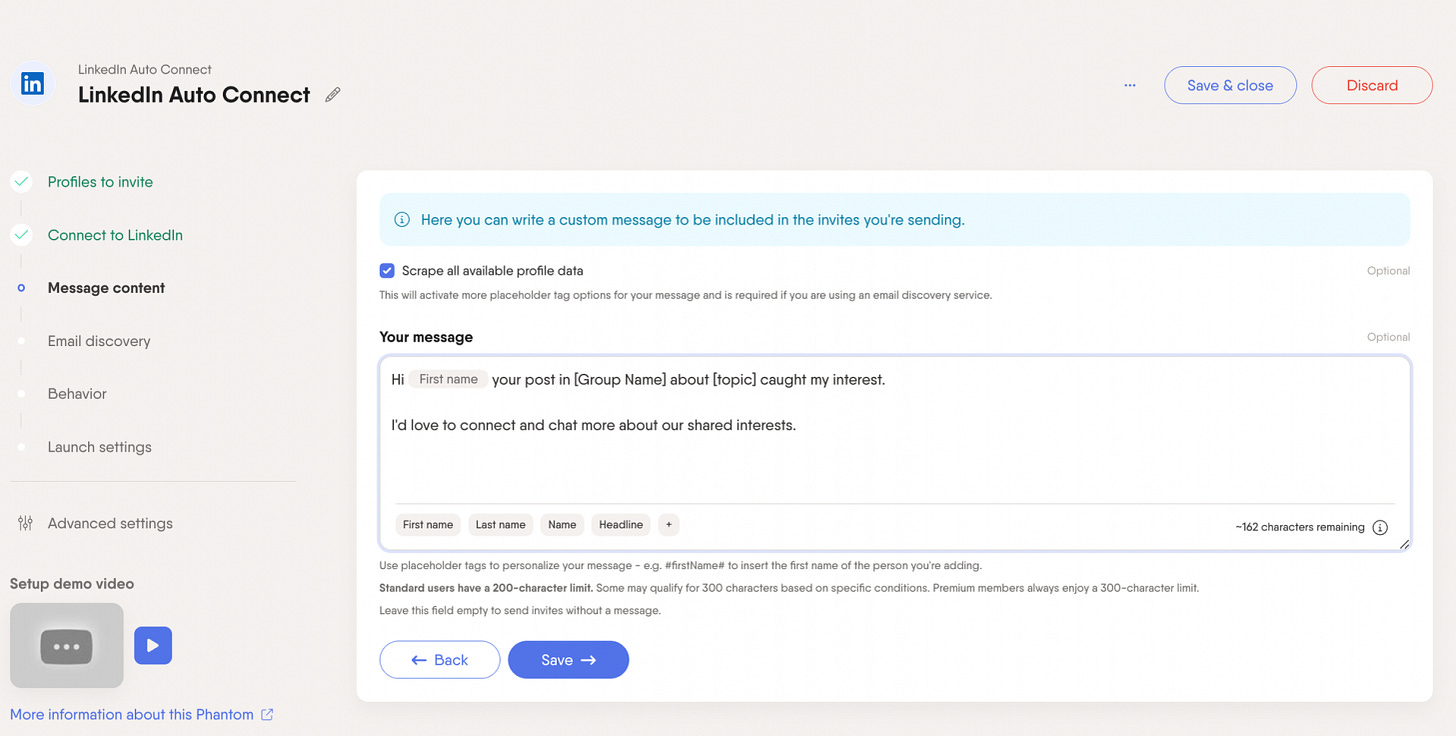Click the '~162 characters remaining' text
The width and height of the screenshot is (1456, 736).
click(x=1300, y=527)
